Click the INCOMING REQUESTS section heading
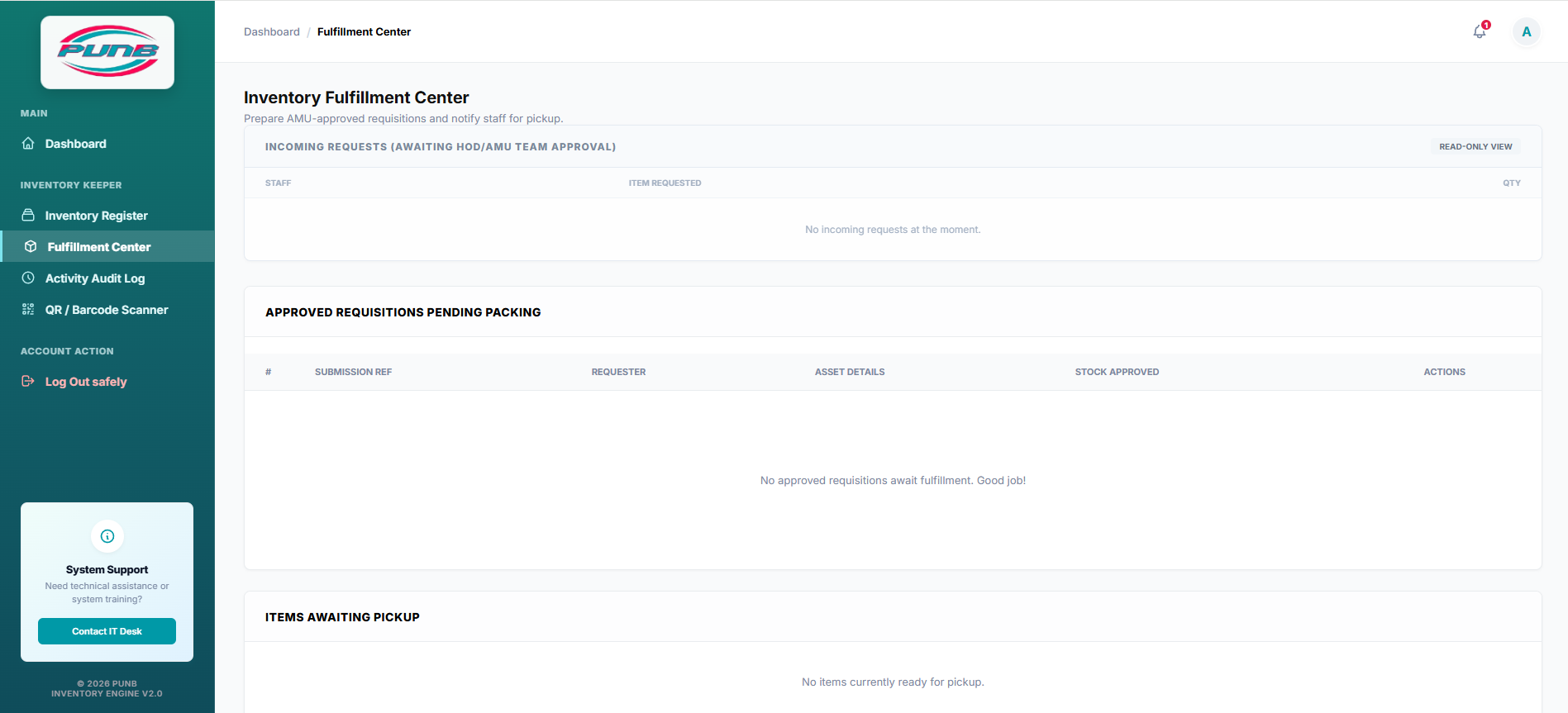Image resolution: width=1568 pixels, height=713 pixels. click(441, 146)
